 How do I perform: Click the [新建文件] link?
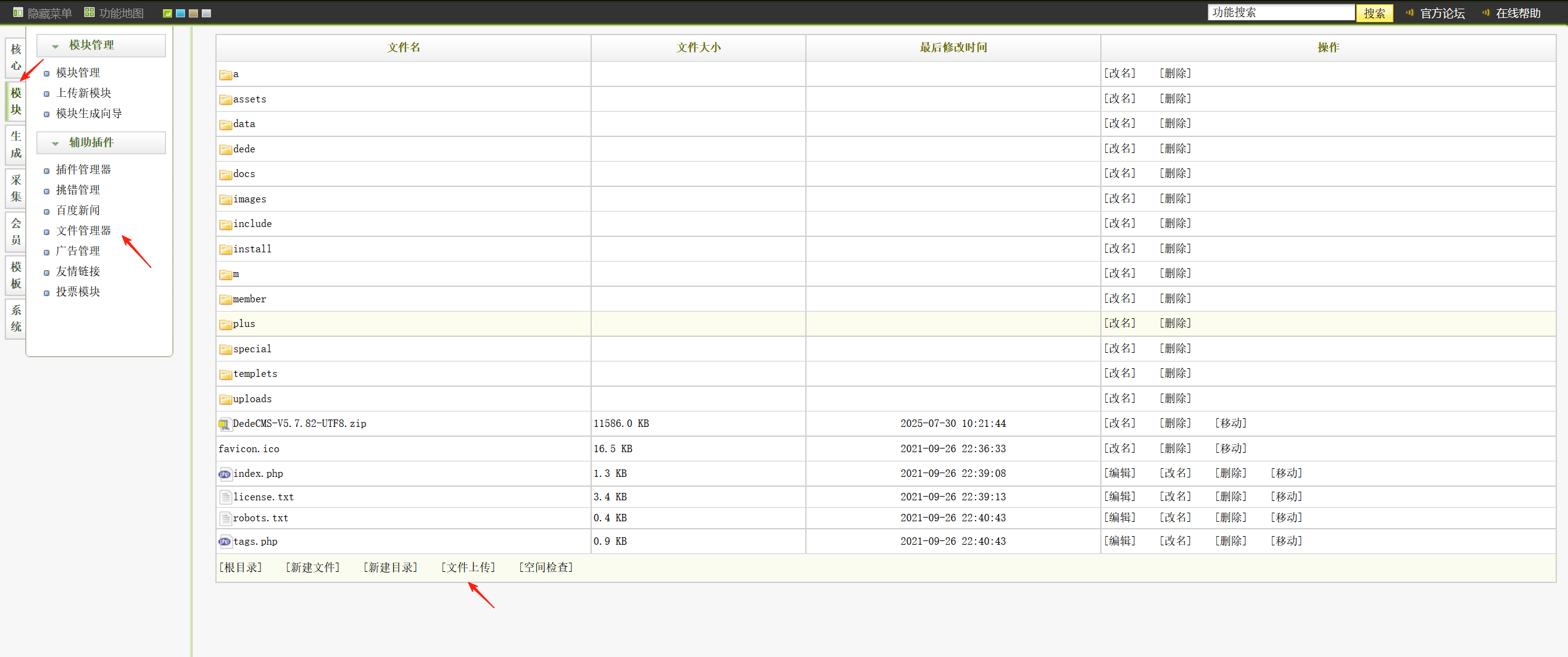click(x=313, y=568)
